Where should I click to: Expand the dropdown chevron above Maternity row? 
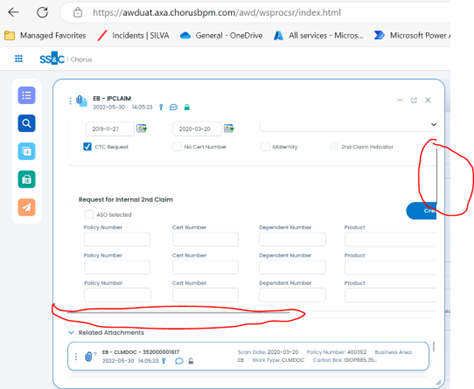pyautogui.click(x=433, y=124)
